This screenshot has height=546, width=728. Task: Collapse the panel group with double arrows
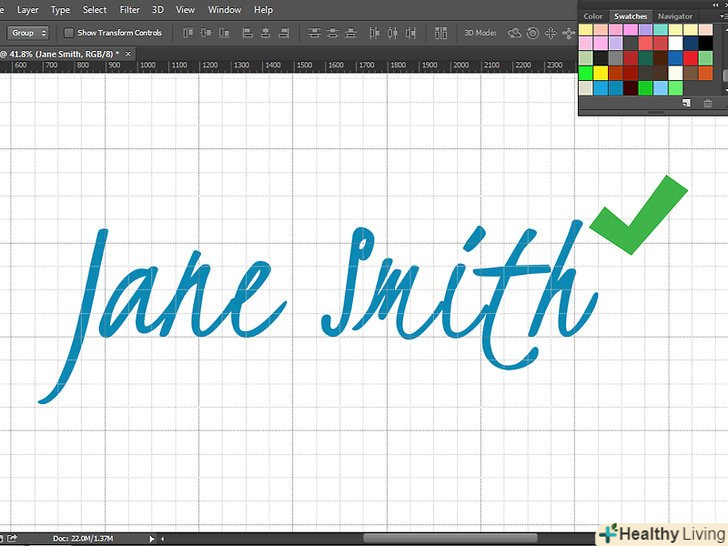click(x=717, y=4)
